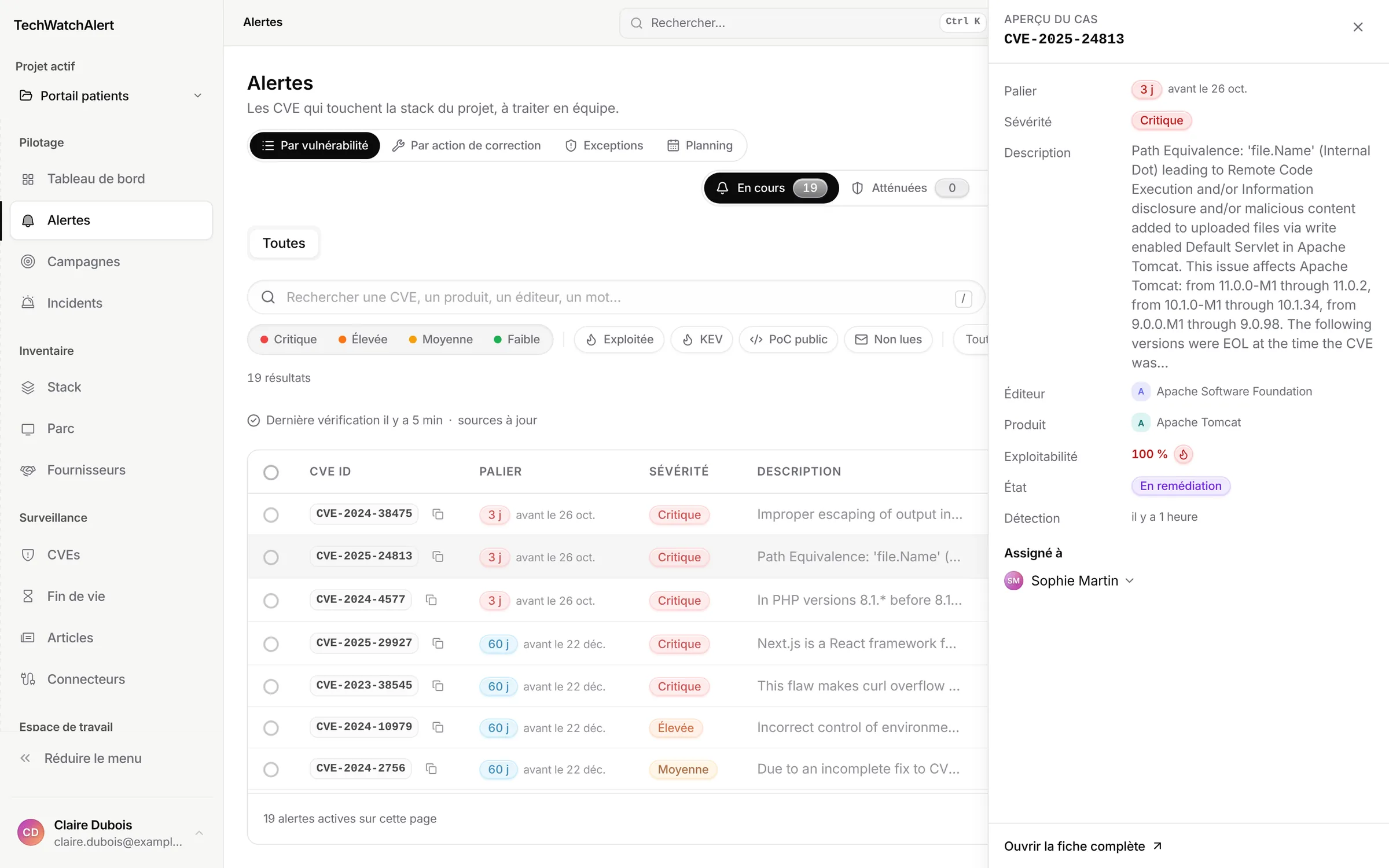Switch to Par action de correction tab
This screenshot has height=868, width=1389.
point(466,145)
